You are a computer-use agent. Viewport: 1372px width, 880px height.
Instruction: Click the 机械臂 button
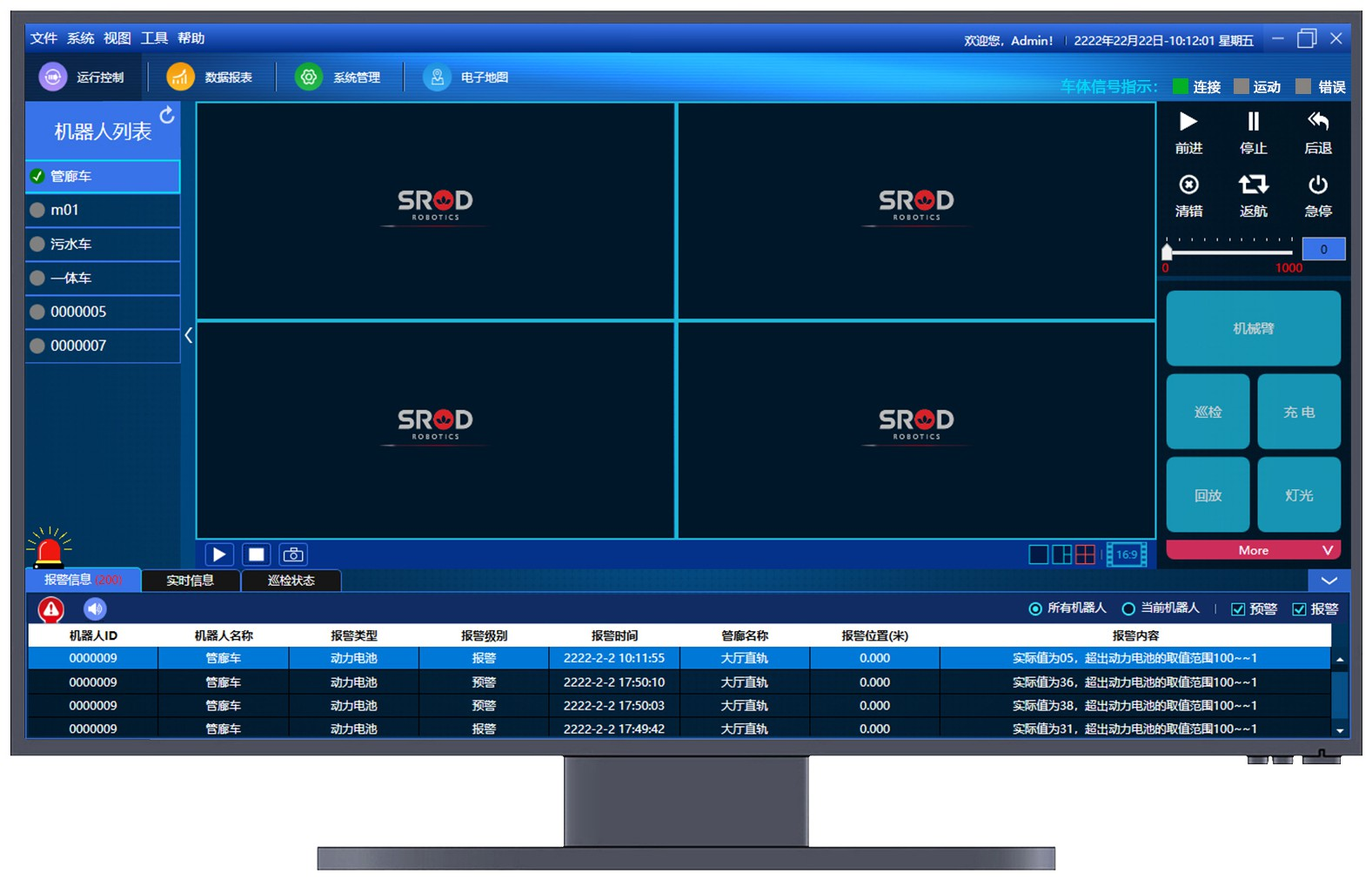(1253, 328)
